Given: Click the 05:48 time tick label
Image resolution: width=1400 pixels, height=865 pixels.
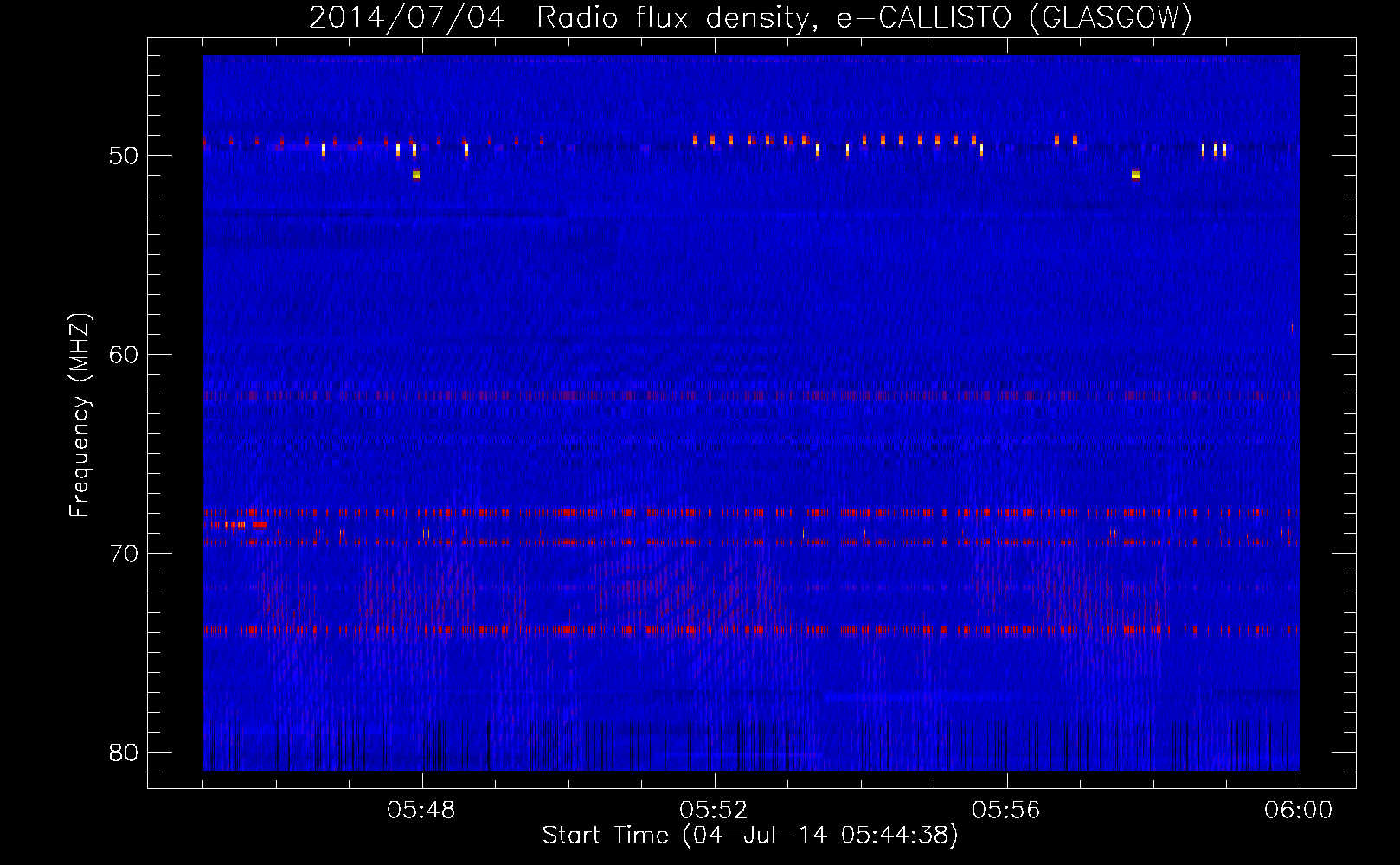Looking at the screenshot, I should [x=421, y=811].
